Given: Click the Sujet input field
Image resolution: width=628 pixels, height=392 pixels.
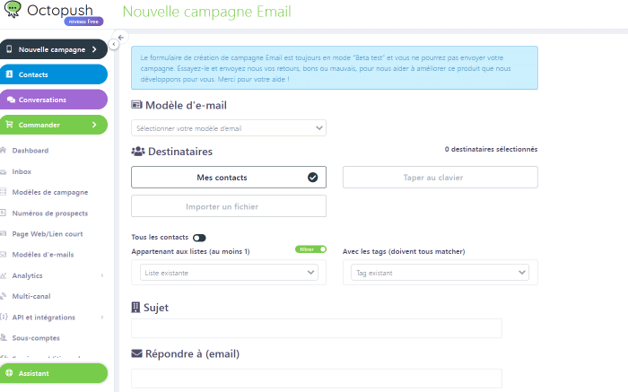Looking at the screenshot, I should coord(316,328).
